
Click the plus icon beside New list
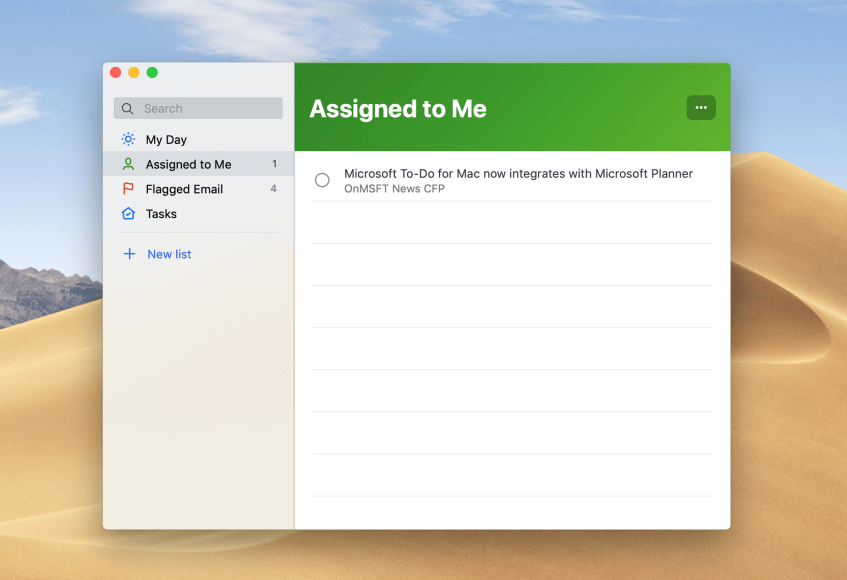(x=129, y=254)
